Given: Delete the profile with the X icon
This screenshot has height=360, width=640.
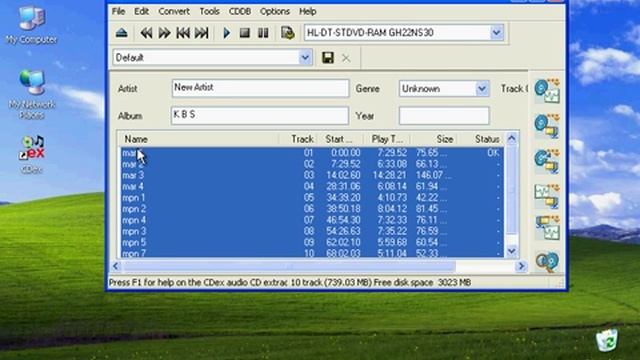Looking at the screenshot, I should pos(346,58).
